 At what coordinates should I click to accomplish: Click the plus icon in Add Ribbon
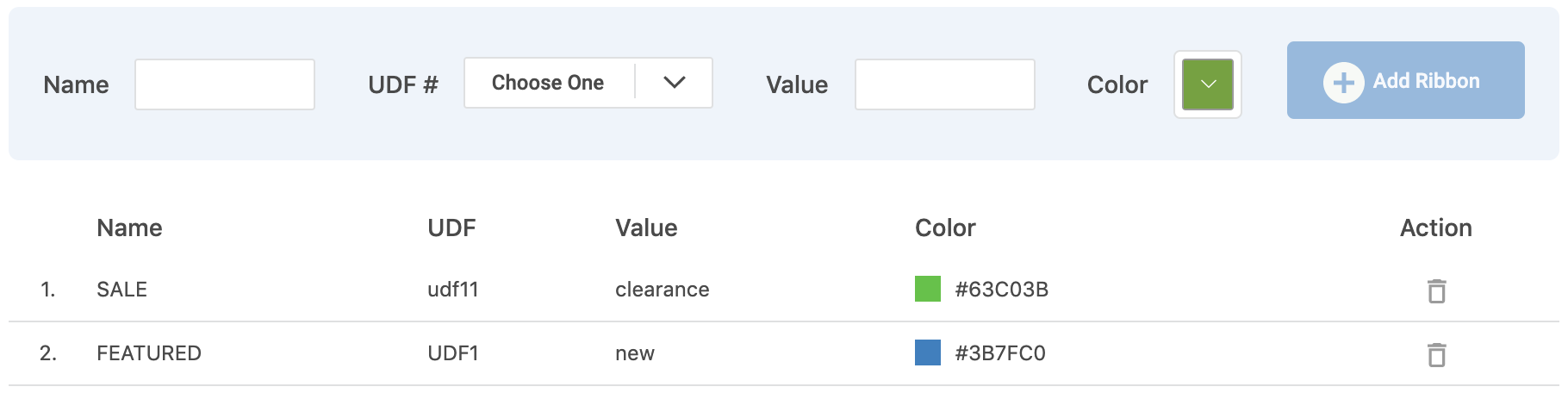pos(1343,83)
